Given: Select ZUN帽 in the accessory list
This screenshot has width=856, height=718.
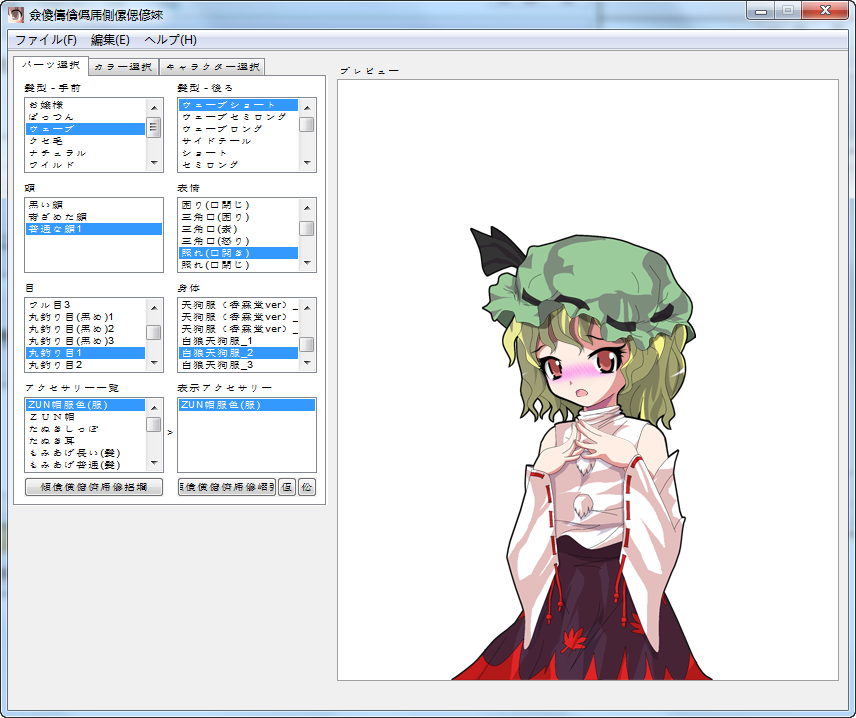Looking at the screenshot, I should point(86,417).
